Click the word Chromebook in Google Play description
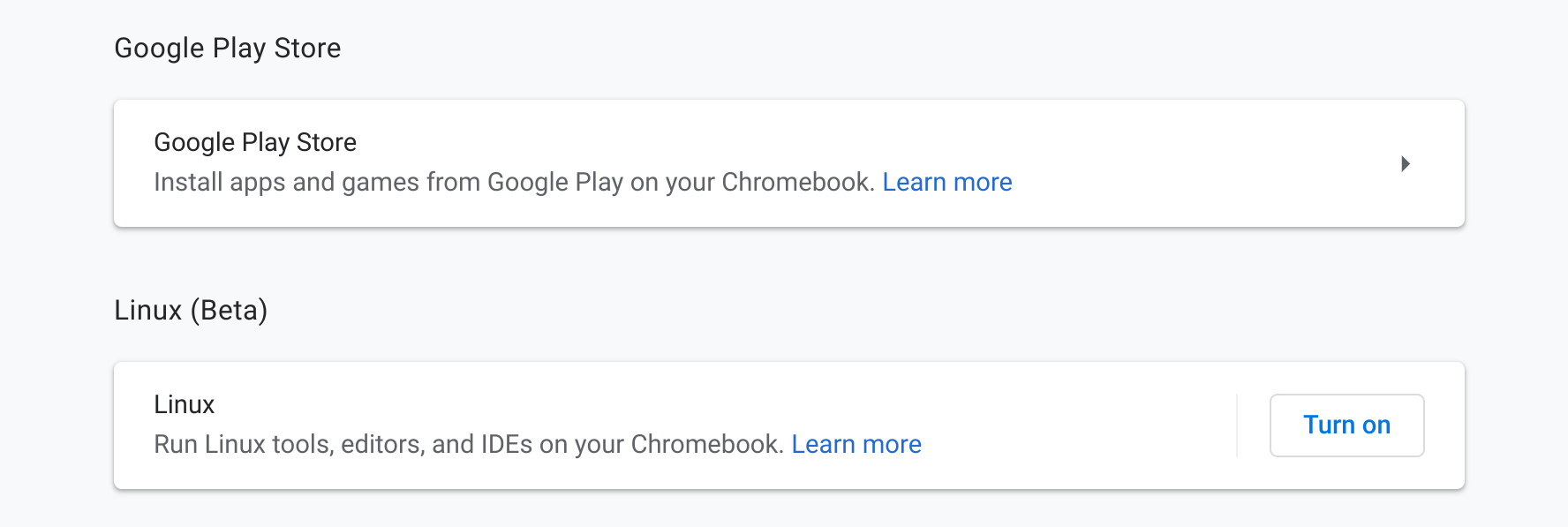The height and width of the screenshot is (527, 1568). pyautogui.click(x=797, y=182)
